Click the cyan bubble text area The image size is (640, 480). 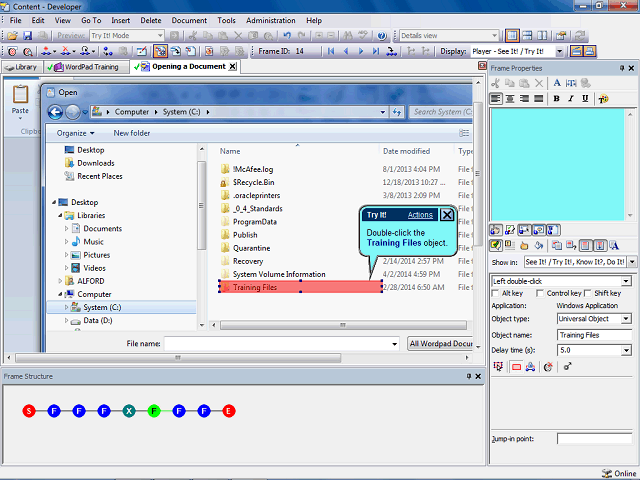558,164
